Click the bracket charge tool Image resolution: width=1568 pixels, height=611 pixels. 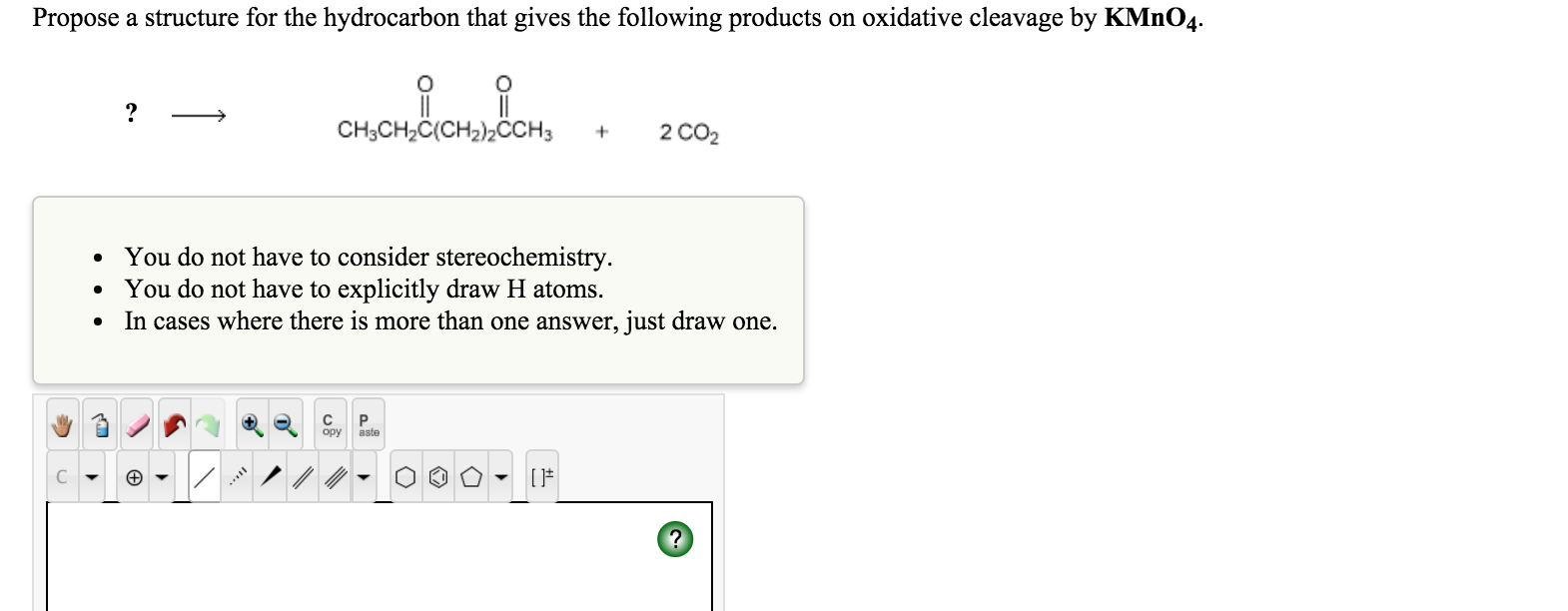click(x=542, y=474)
